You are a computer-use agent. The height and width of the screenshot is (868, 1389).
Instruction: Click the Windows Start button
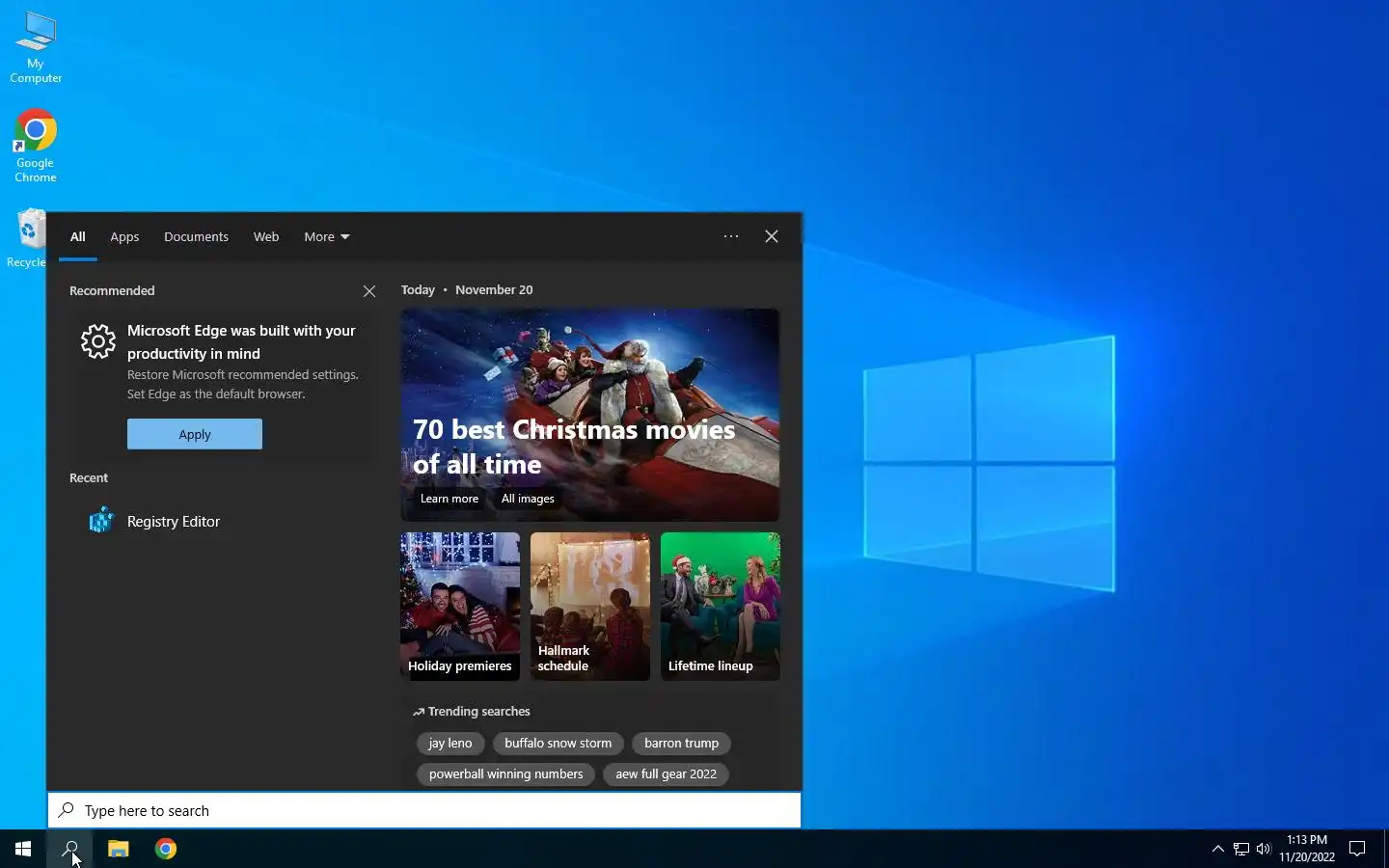(x=23, y=849)
